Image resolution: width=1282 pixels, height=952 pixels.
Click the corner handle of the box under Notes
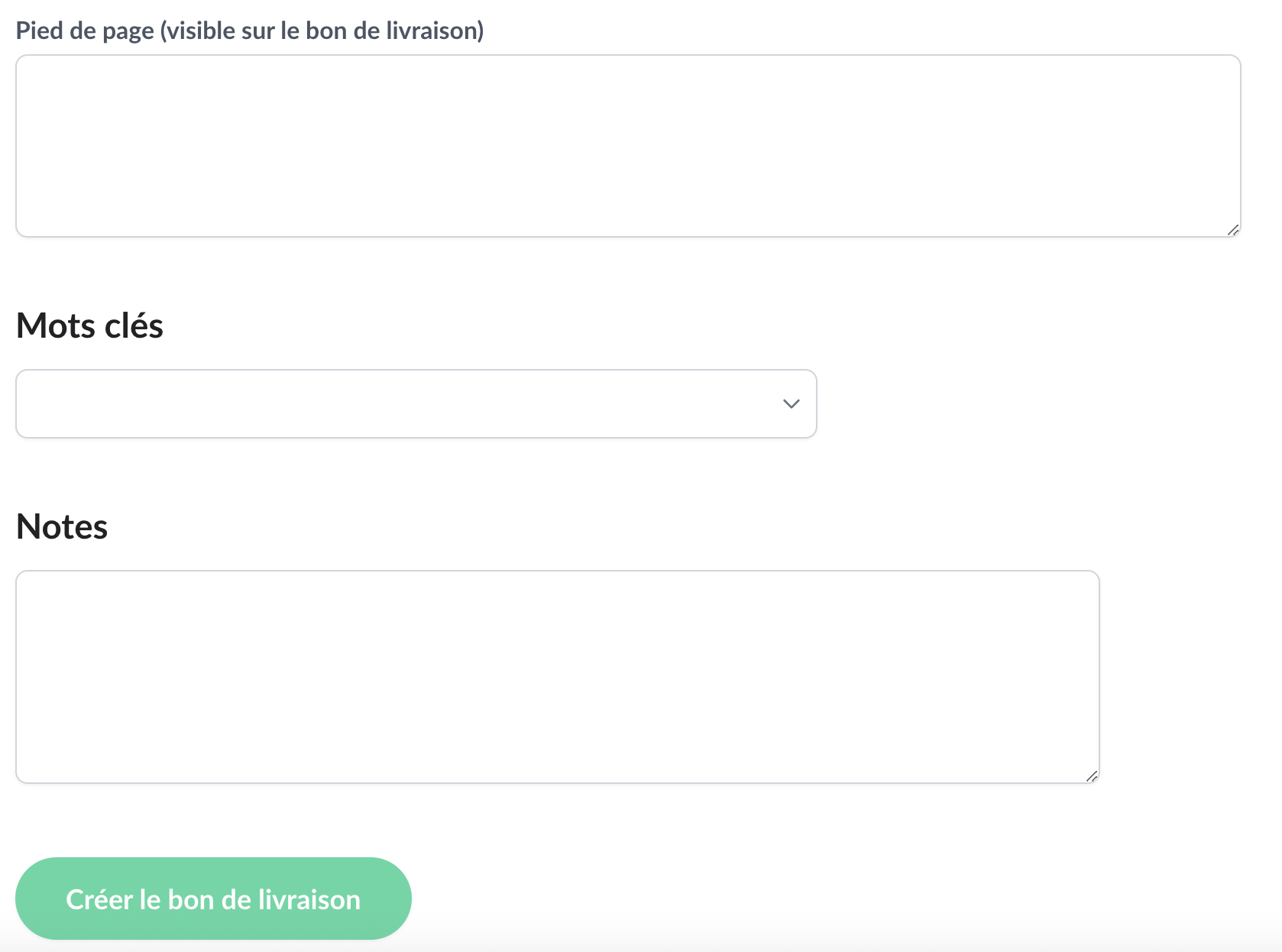coord(1092,776)
